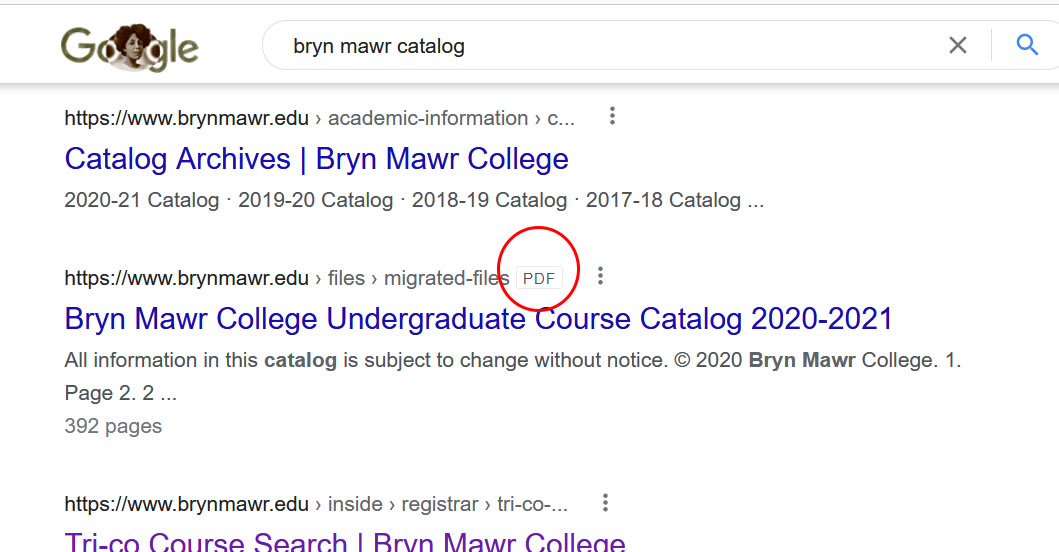Viewport: 1059px width, 552px height.
Task: Click the academic-information URL breadcrumb
Action: 428,118
